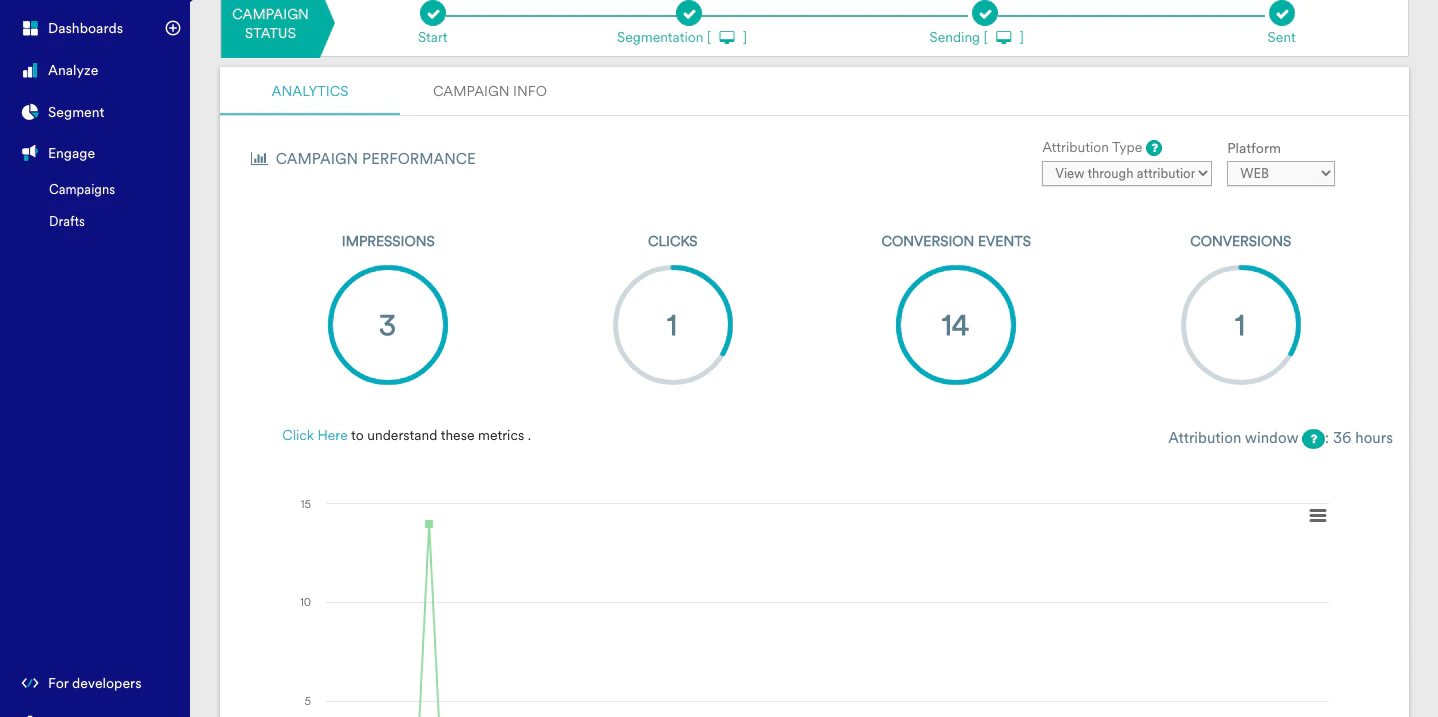
Task: Switch to the CAMPAIGN INFO tab
Action: click(x=489, y=91)
